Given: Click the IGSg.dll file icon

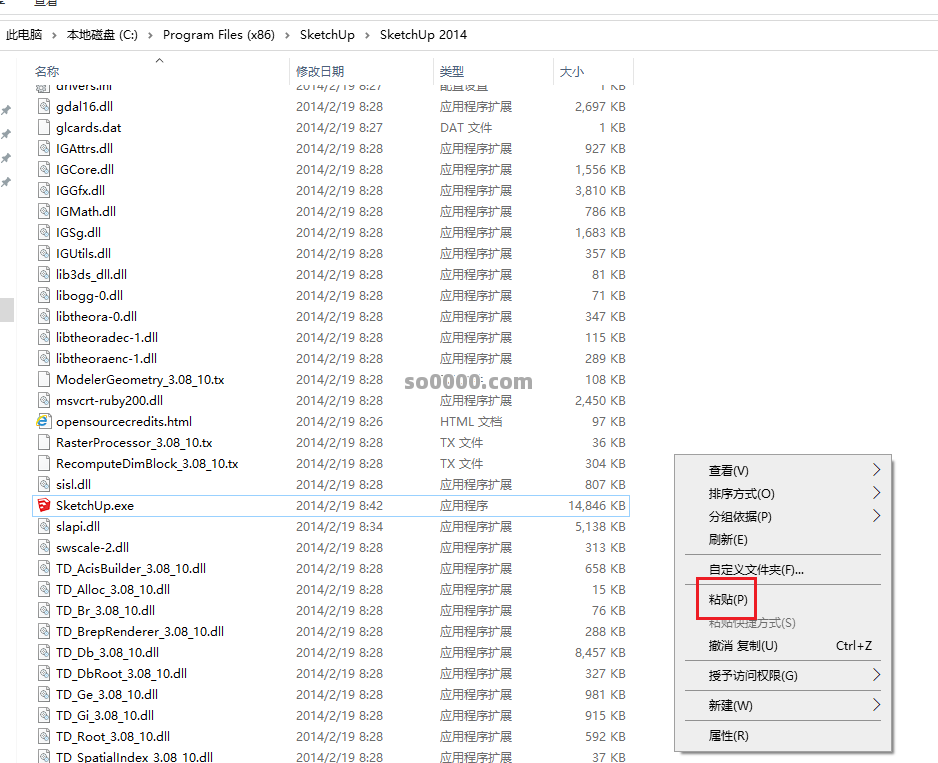Looking at the screenshot, I should pos(44,232).
